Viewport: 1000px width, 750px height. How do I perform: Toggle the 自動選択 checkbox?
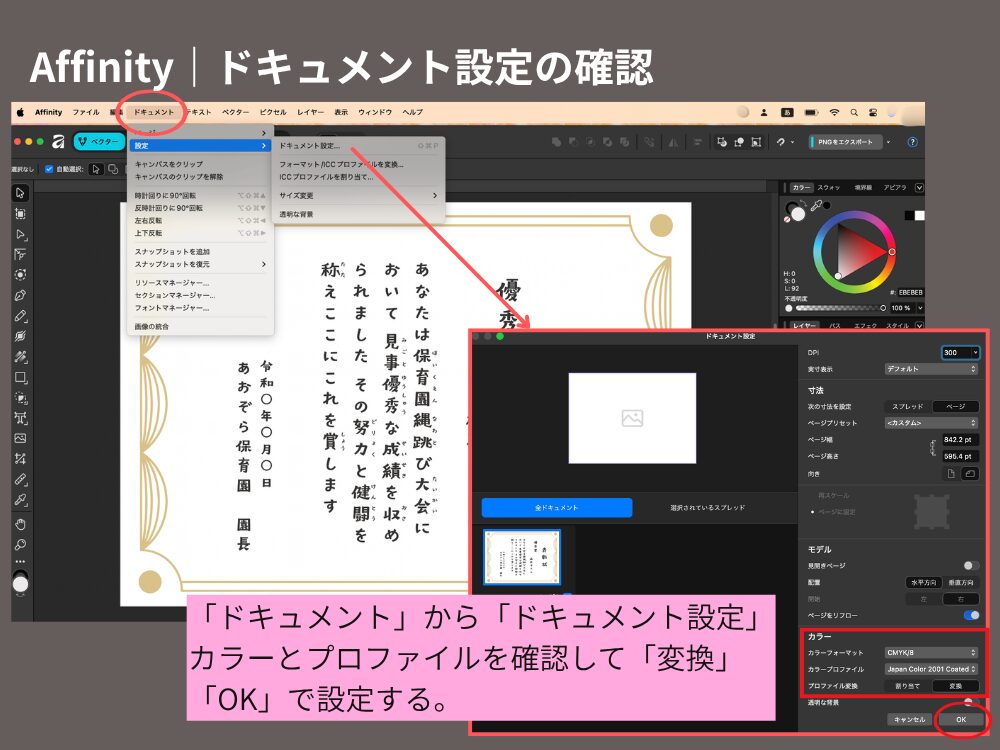(48, 169)
